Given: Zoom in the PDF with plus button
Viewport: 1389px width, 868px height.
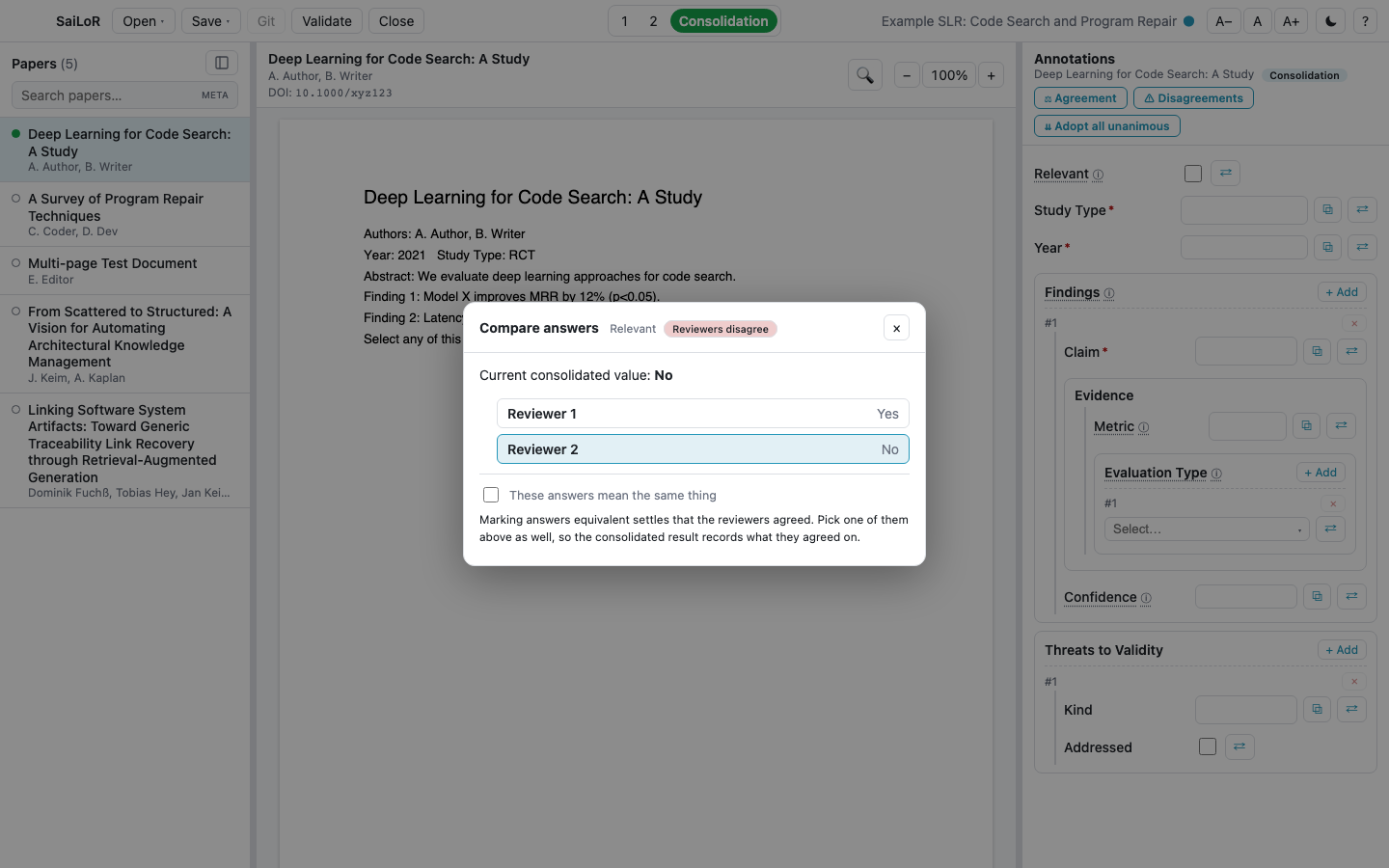Looking at the screenshot, I should tap(991, 75).
